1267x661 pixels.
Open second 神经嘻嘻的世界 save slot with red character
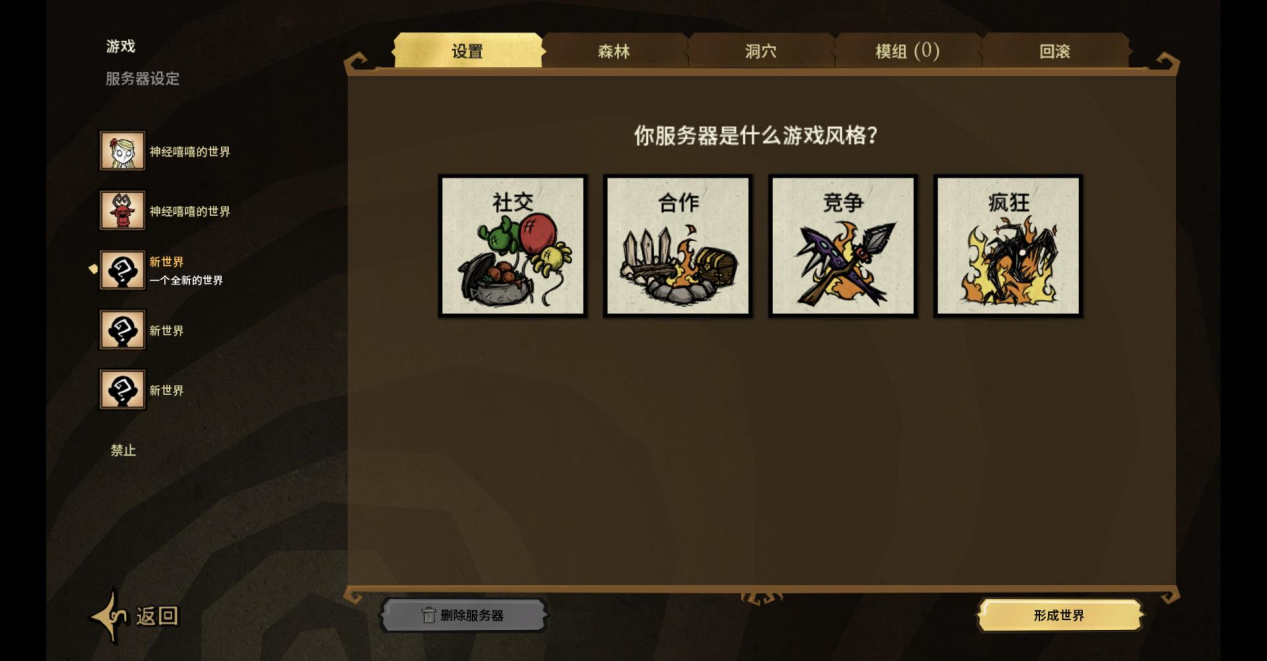point(122,211)
